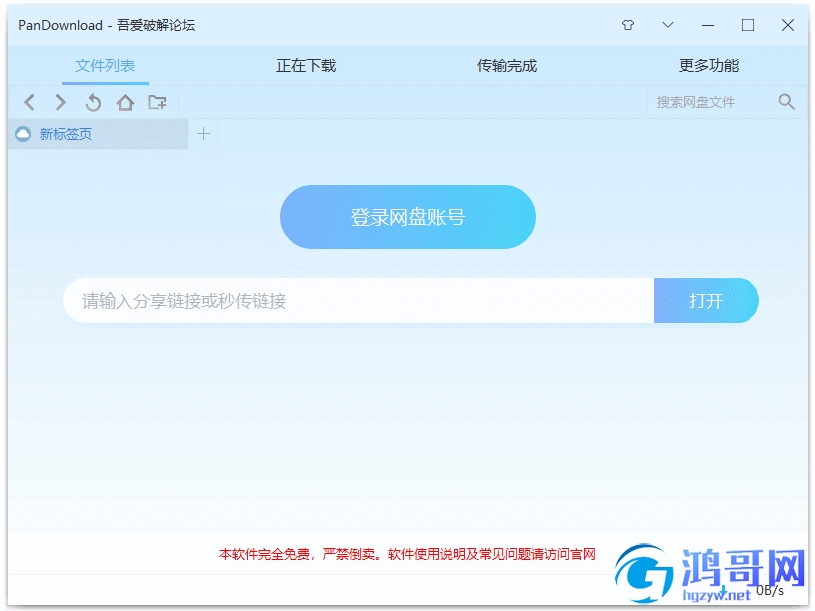The height and width of the screenshot is (611, 815).
Task: Focus the share link input field
Action: [x=359, y=300]
